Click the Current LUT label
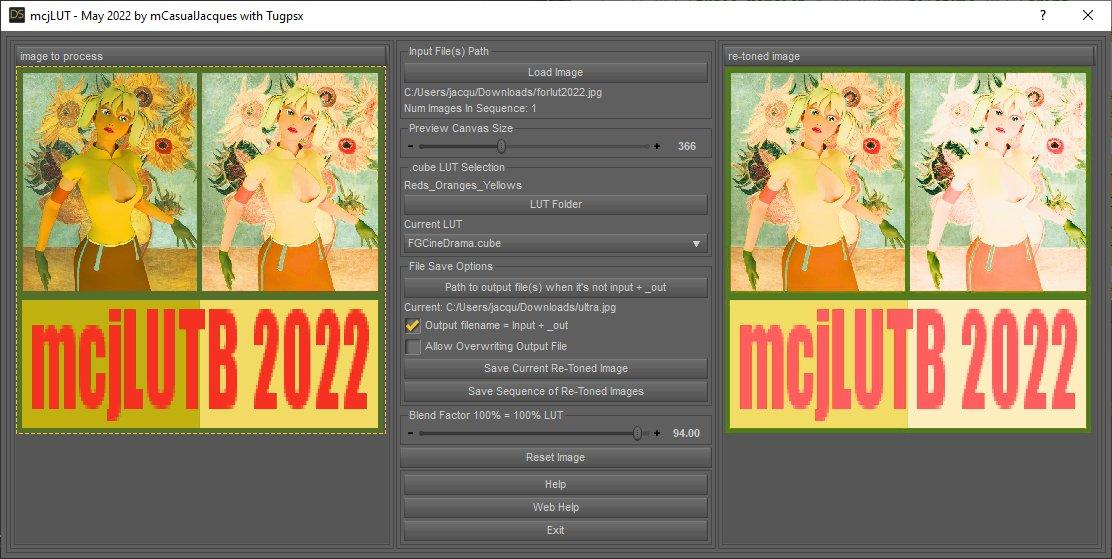The image size is (1112, 559). tap(433, 224)
